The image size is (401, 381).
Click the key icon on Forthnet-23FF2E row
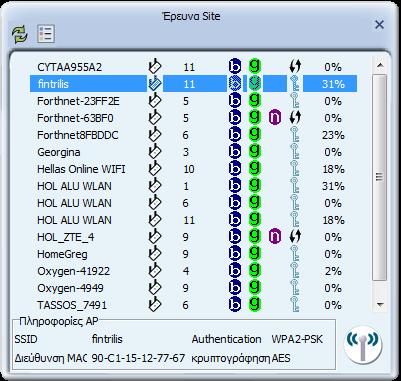click(x=295, y=101)
